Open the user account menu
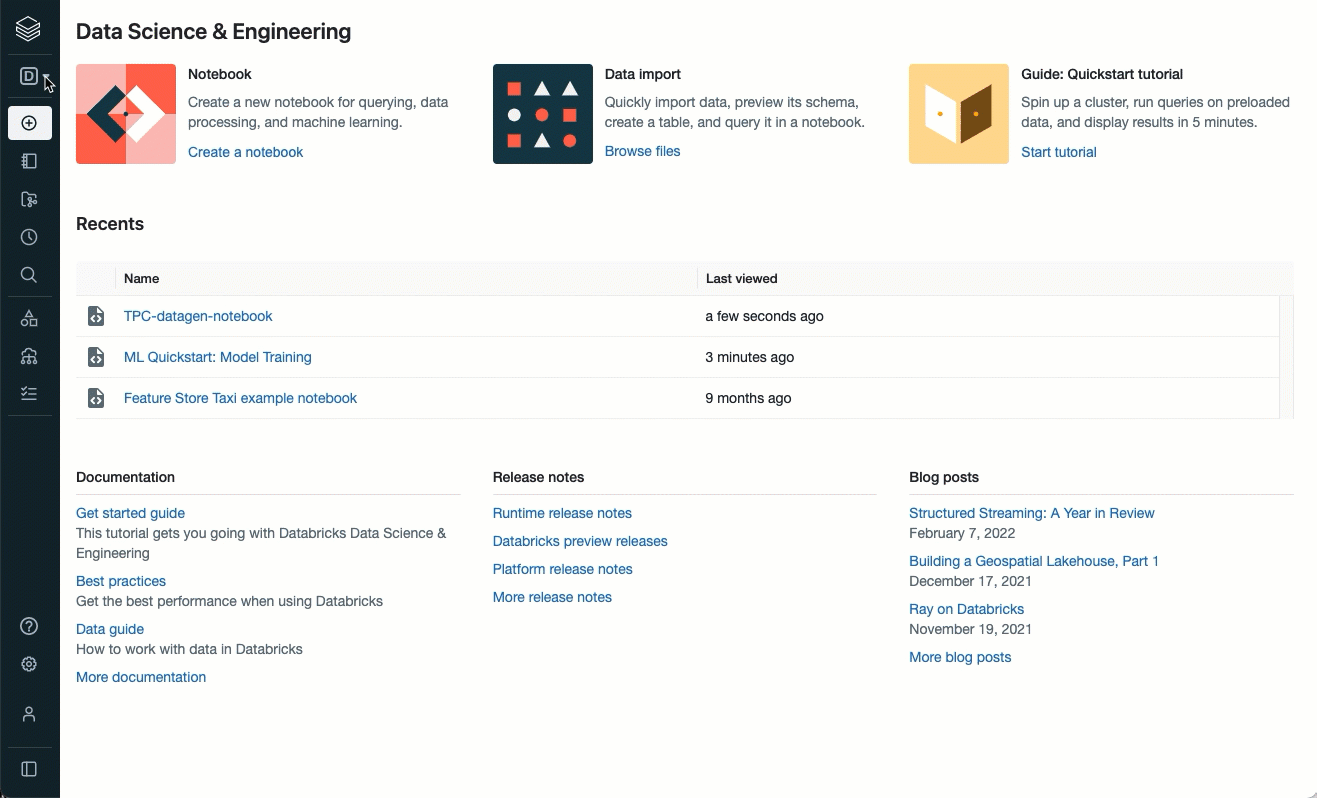The width and height of the screenshot is (1317, 798). coord(29,714)
